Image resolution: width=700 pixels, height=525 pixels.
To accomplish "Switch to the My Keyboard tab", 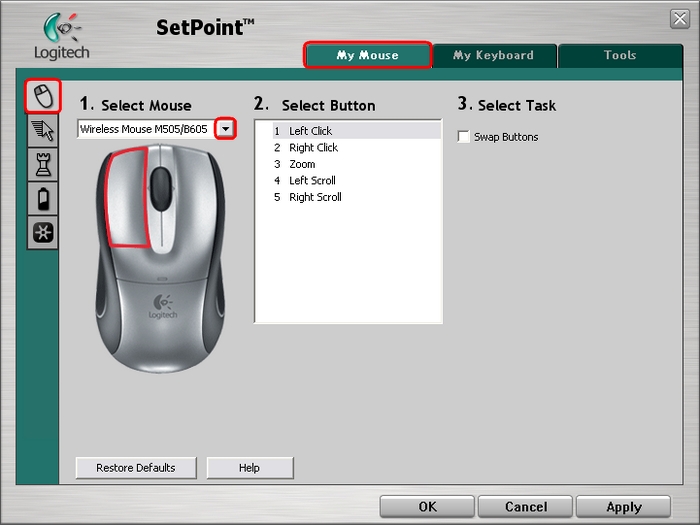I will coord(494,55).
